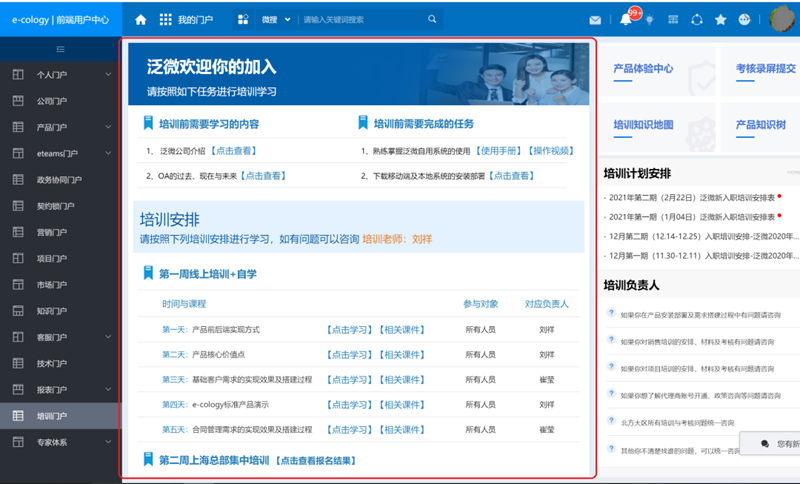Expand the 个人门户 sidebar chevron
This screenshot has width=800, height=484.
(108, 74)
